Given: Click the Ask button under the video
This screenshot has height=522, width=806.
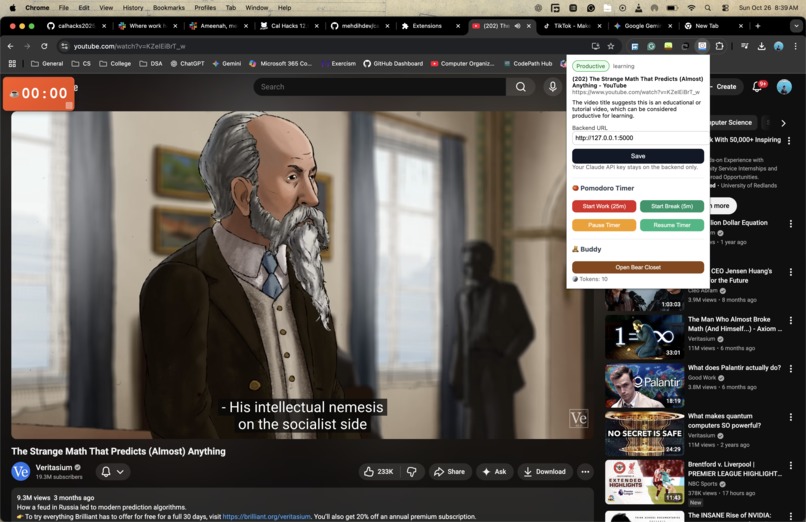Looking at the screenshot, I should coord(494,472).
